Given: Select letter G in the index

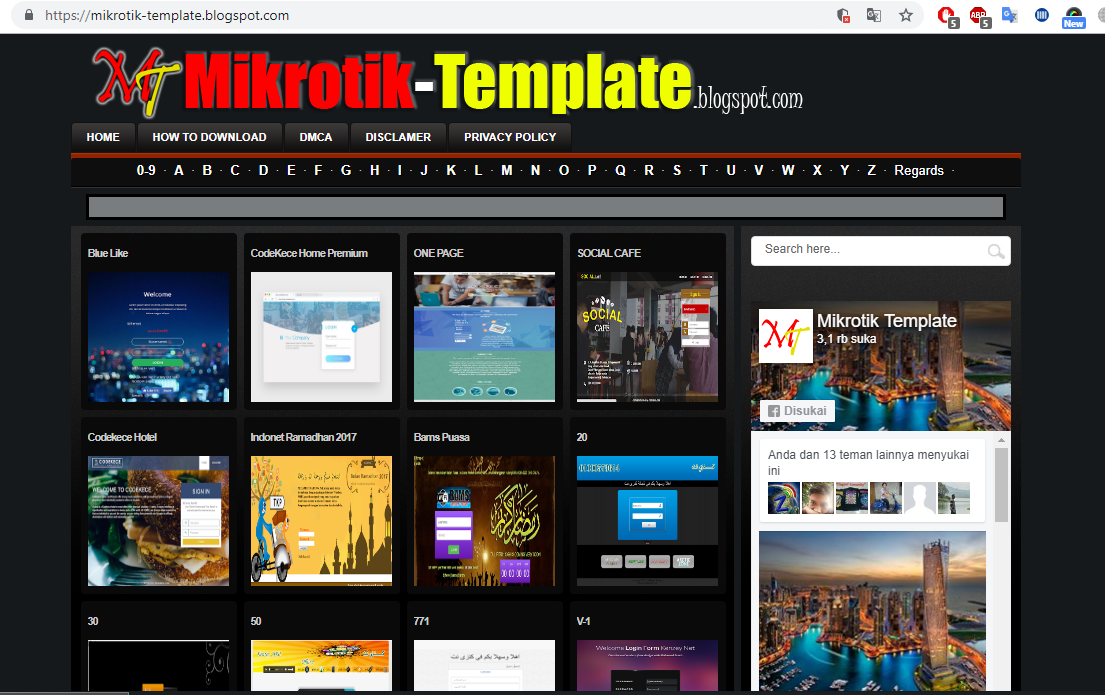Looking at the screenshot, I should point(346,171).
